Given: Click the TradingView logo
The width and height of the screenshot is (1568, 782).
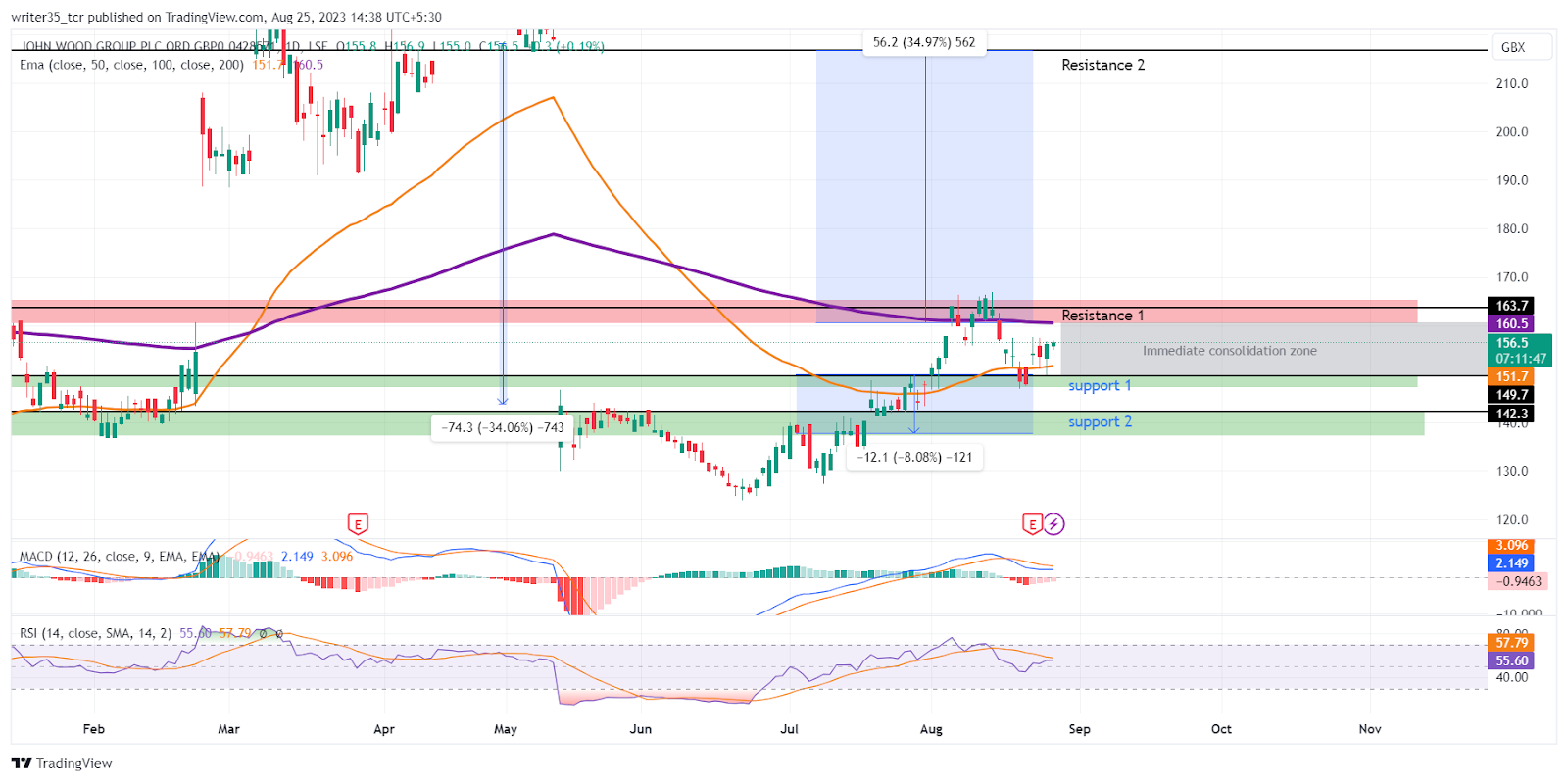Looking at the screenshot, I should (62, 763).
